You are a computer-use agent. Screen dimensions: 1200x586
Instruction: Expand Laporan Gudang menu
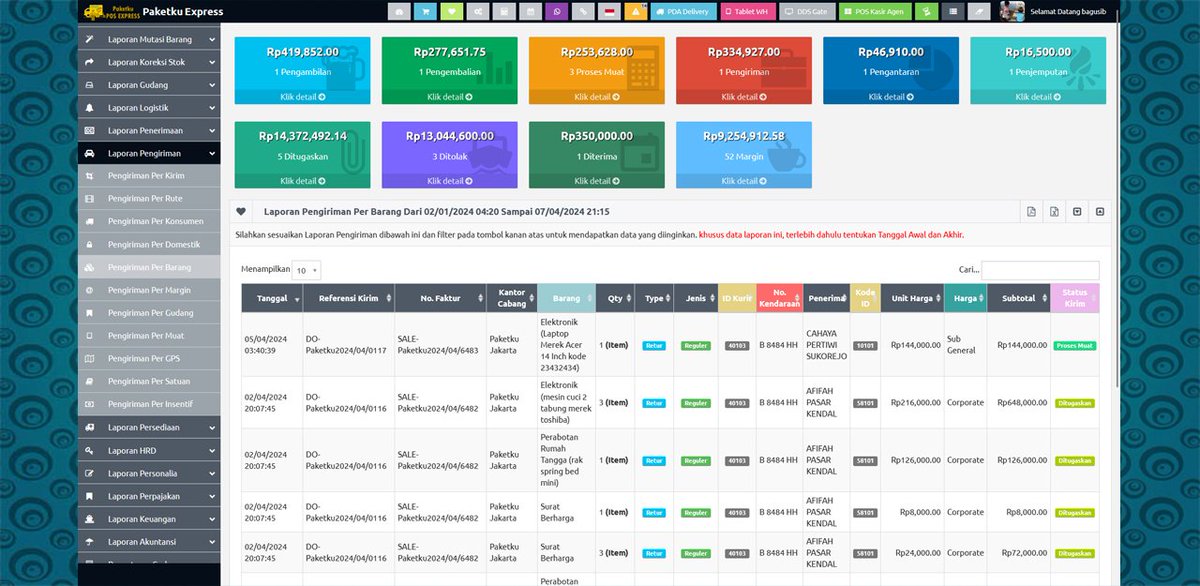(x=149, y=85)
